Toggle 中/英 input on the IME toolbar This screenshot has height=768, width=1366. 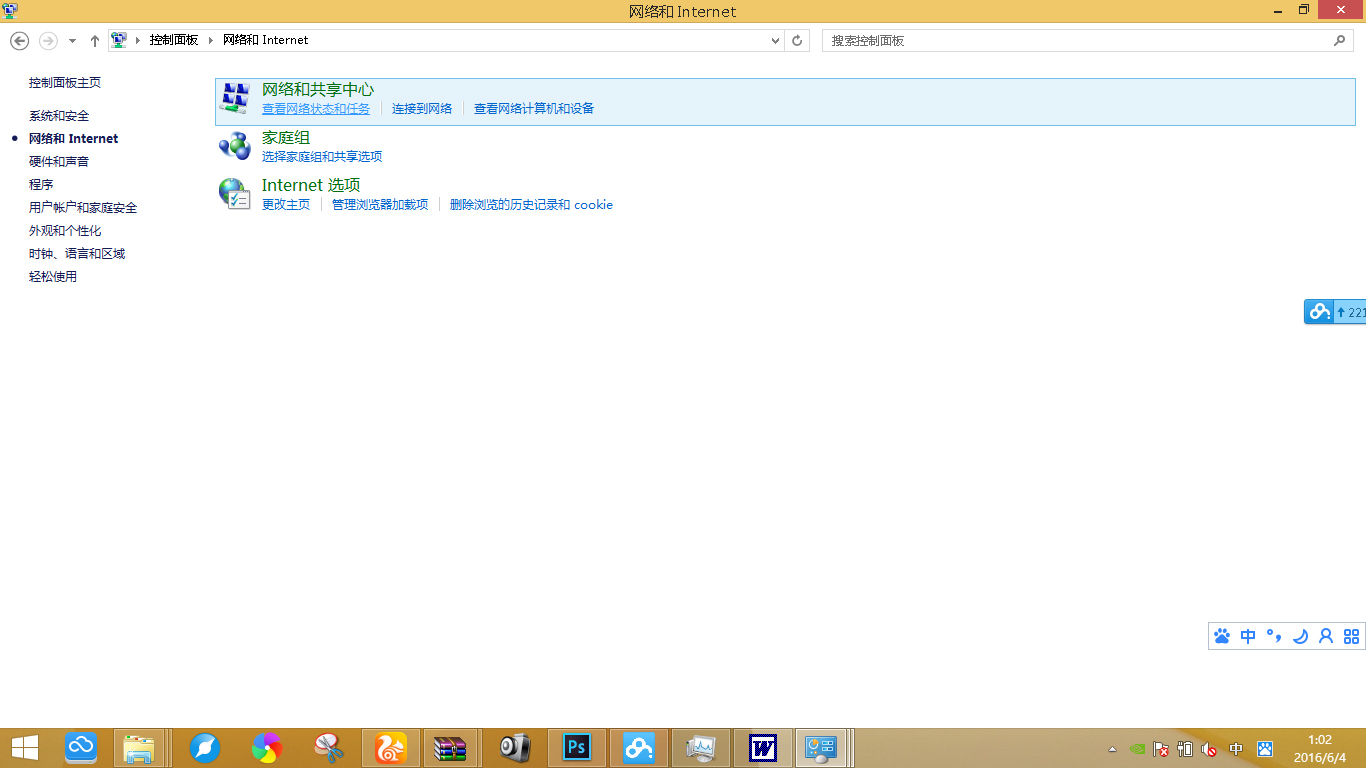1247,636
